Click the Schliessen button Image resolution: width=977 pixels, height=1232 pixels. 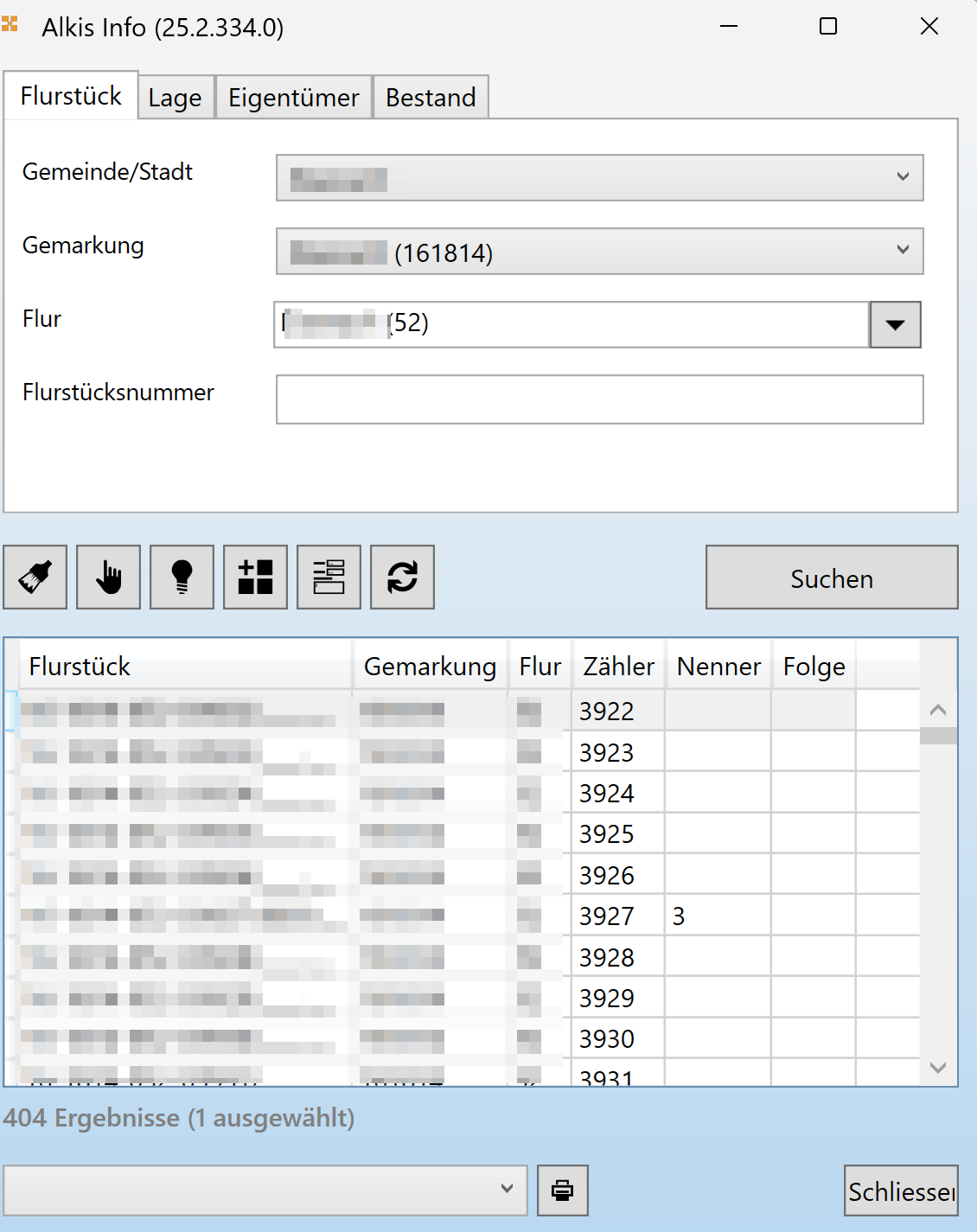(900, 1191)
